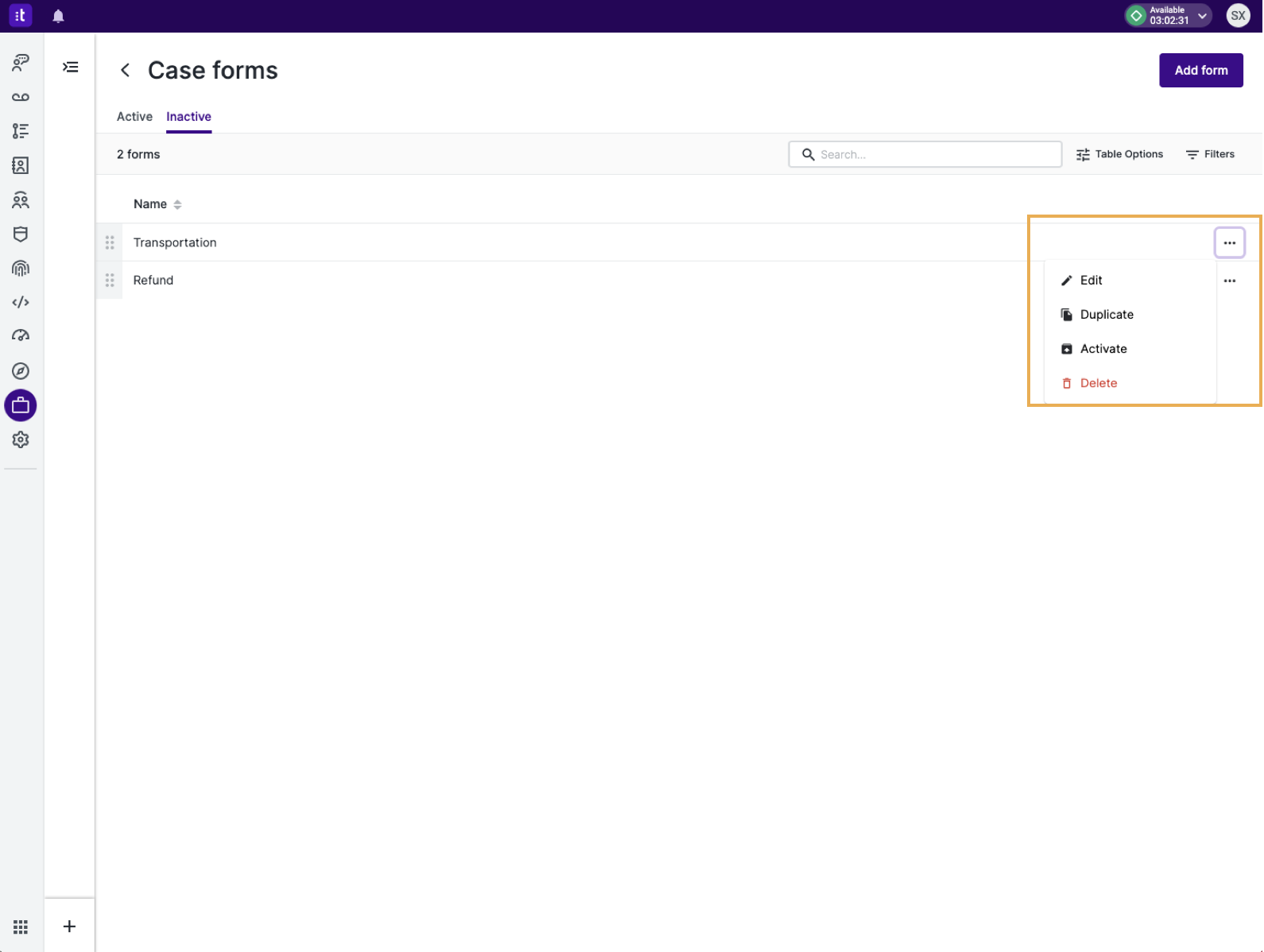
Task: Click the drag handle for Transportation row
Action: [x=110, y=242]
